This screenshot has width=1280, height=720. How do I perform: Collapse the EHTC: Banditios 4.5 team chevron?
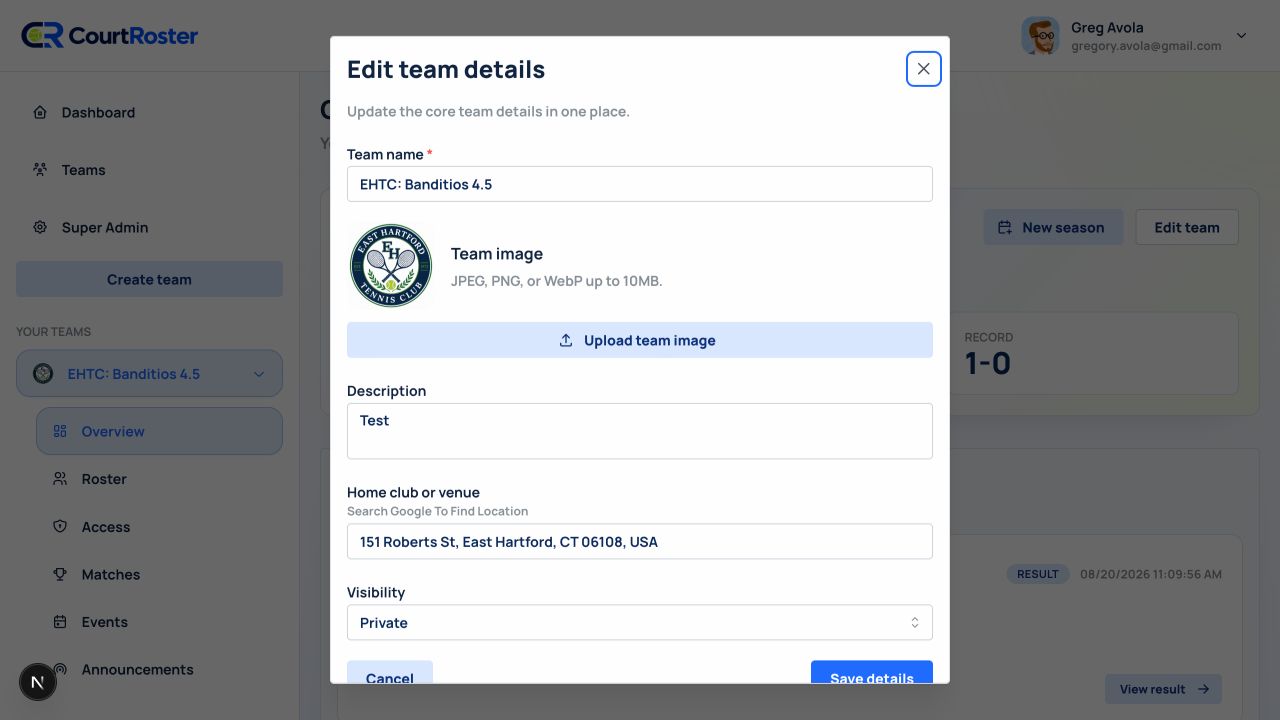(x=259, y=374)
